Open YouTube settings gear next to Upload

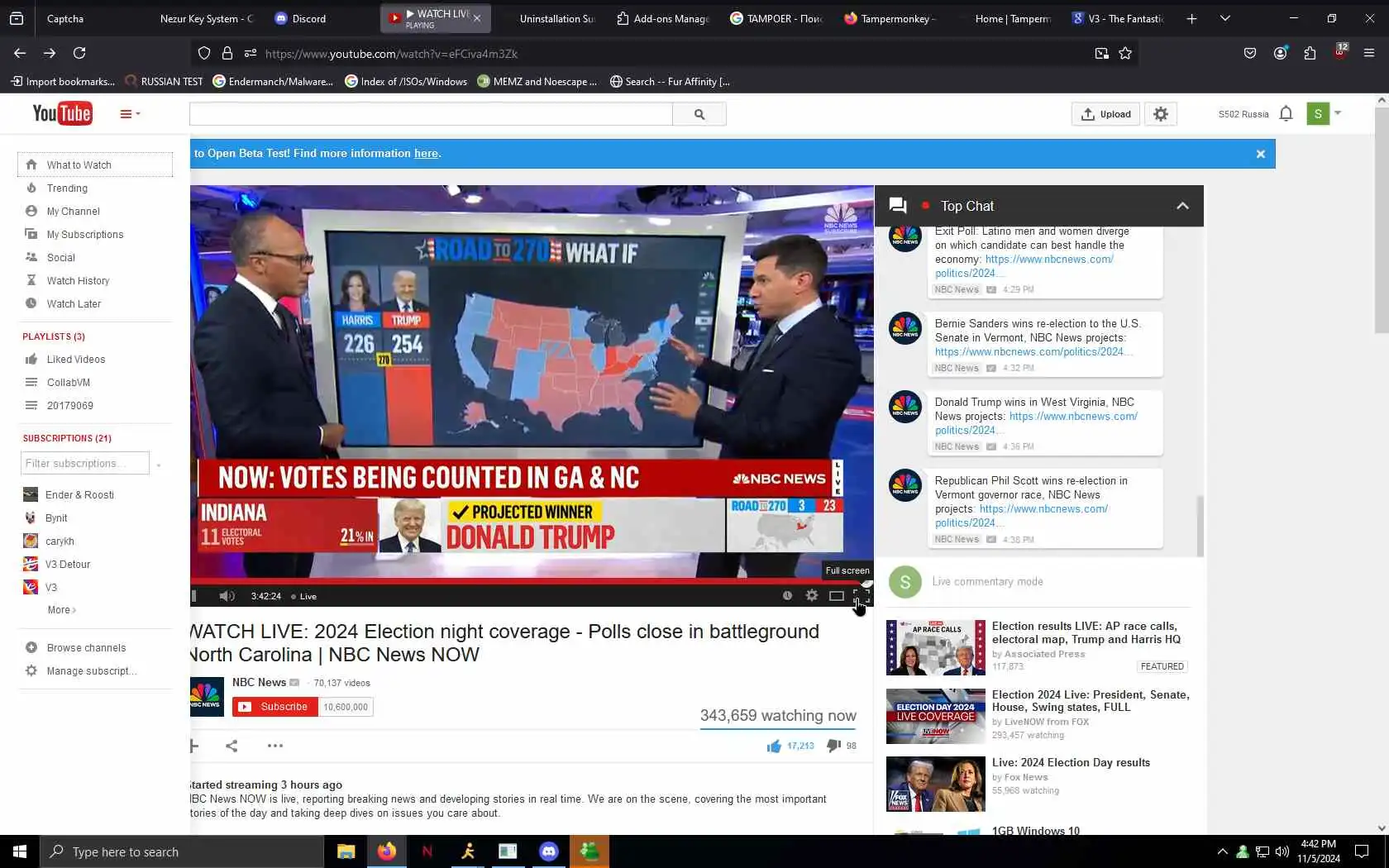[1161, 114]
